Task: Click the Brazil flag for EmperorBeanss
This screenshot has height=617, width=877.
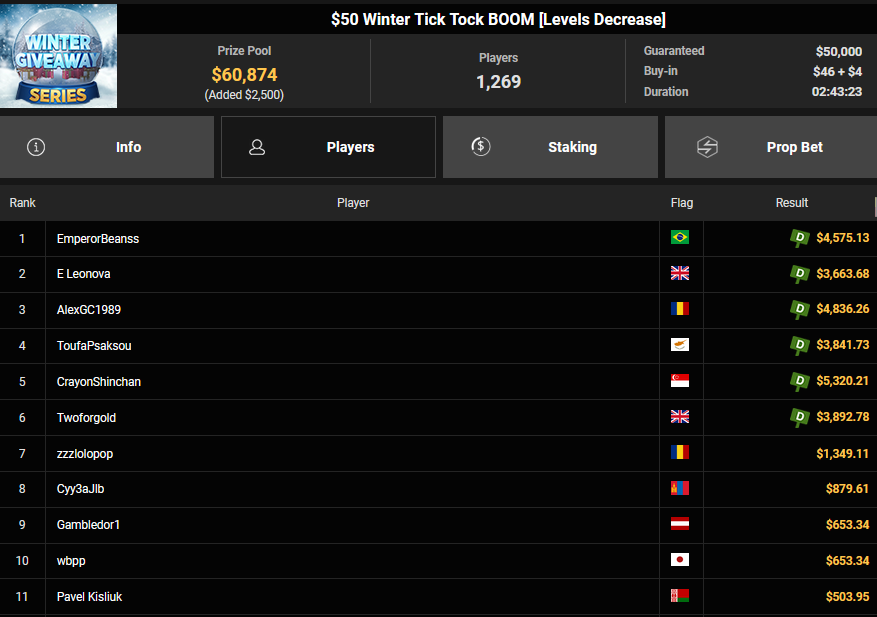Action: (x=680, y=238)
